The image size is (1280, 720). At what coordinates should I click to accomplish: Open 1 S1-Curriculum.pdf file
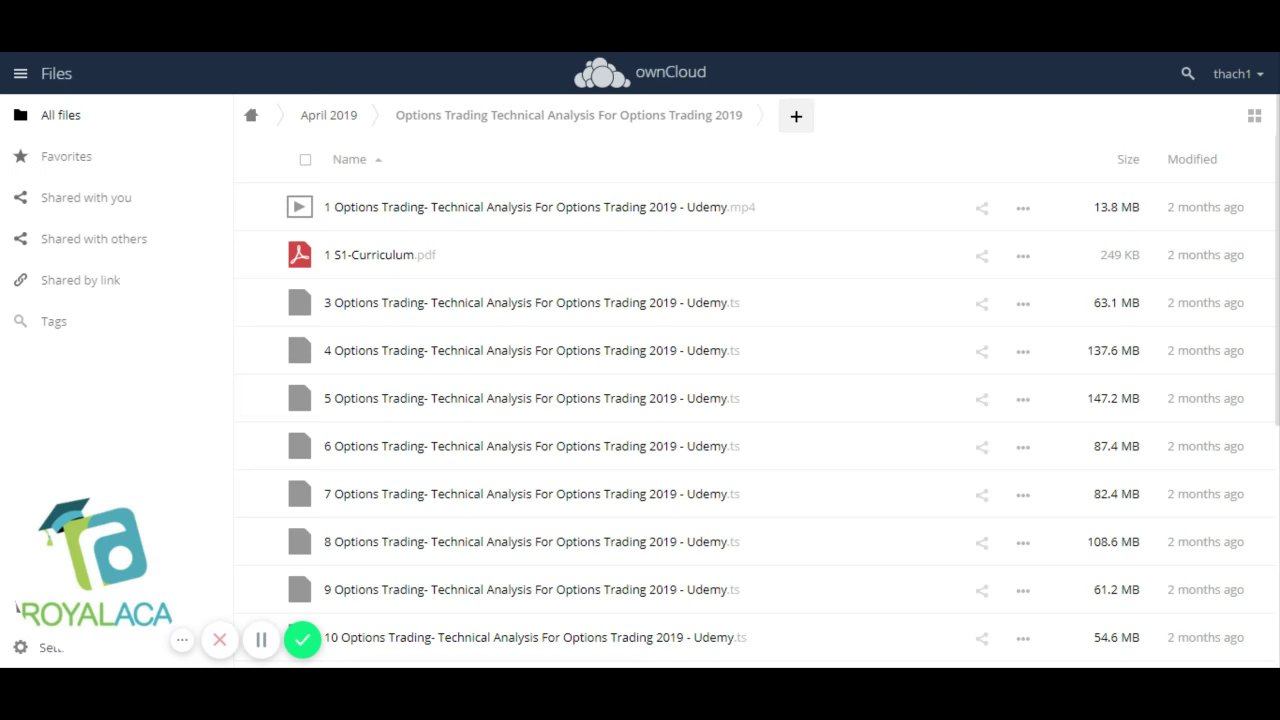tap(380, 255)
